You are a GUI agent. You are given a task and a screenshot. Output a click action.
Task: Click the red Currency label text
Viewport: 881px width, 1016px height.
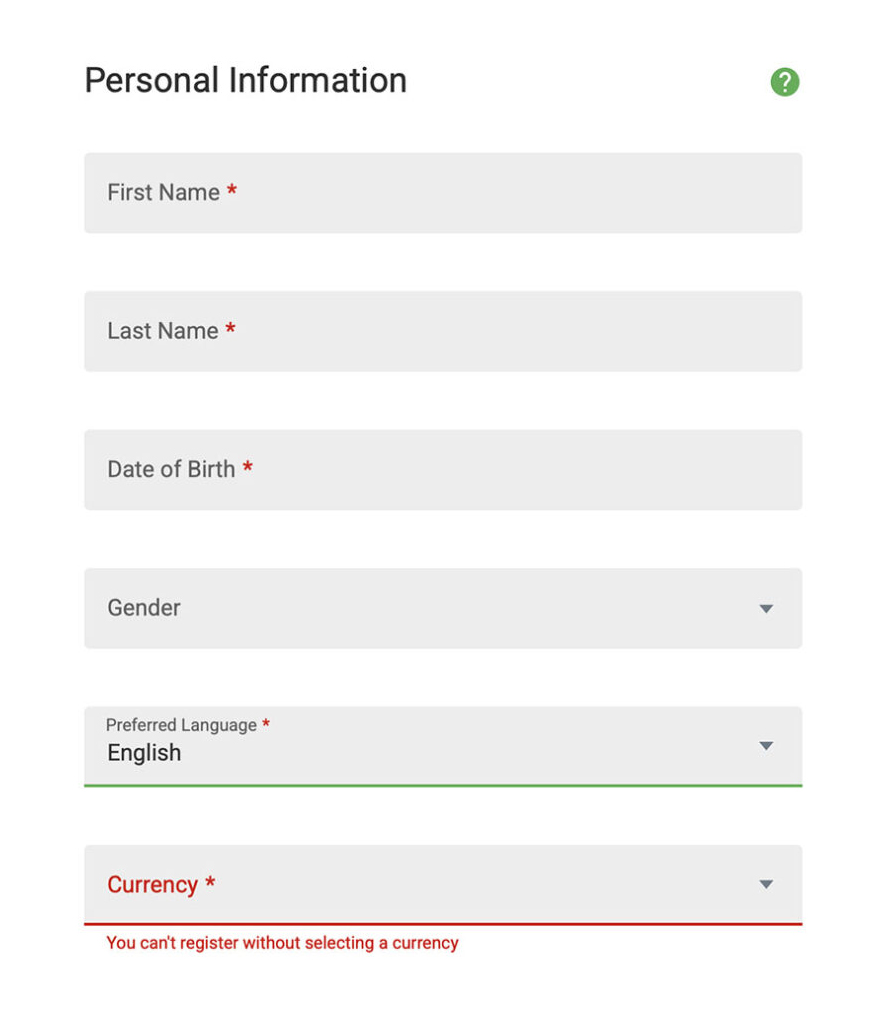pos(152,884)
